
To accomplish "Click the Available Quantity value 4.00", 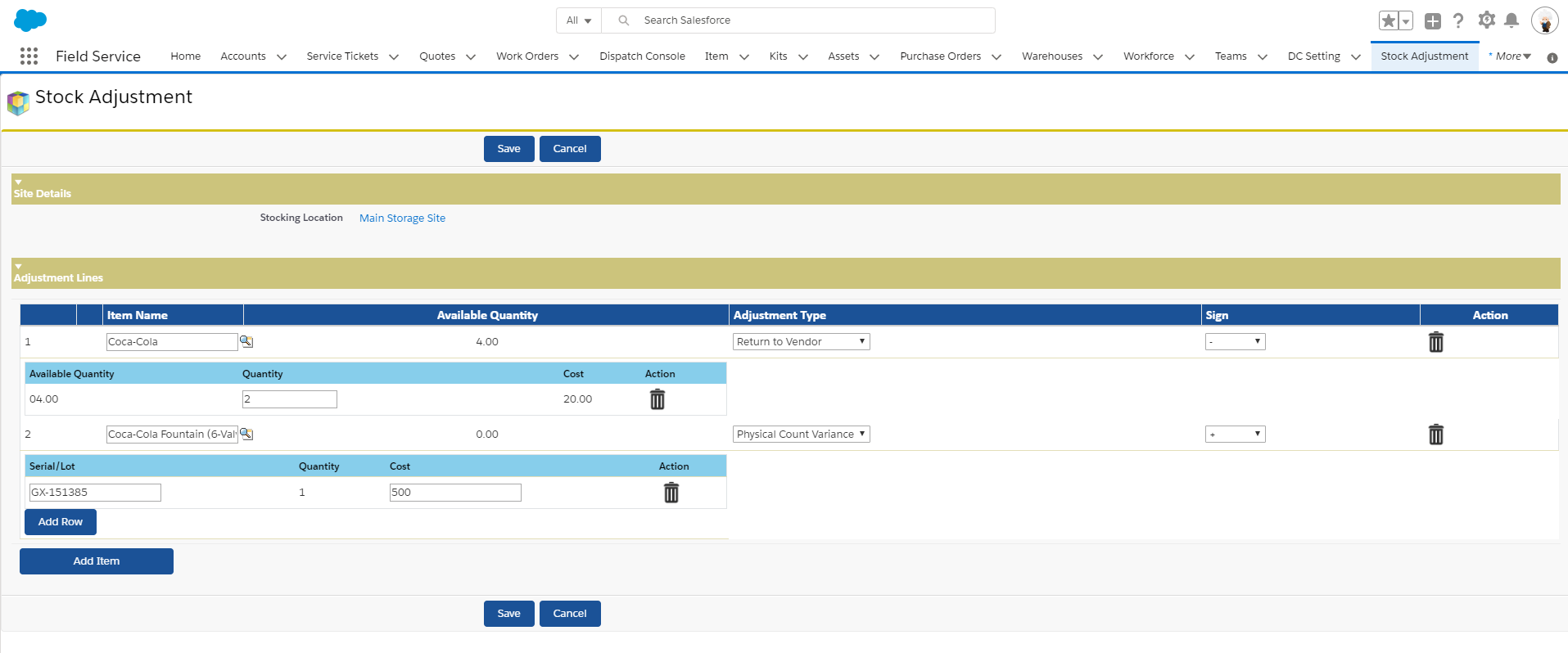I will coord(487,342).
